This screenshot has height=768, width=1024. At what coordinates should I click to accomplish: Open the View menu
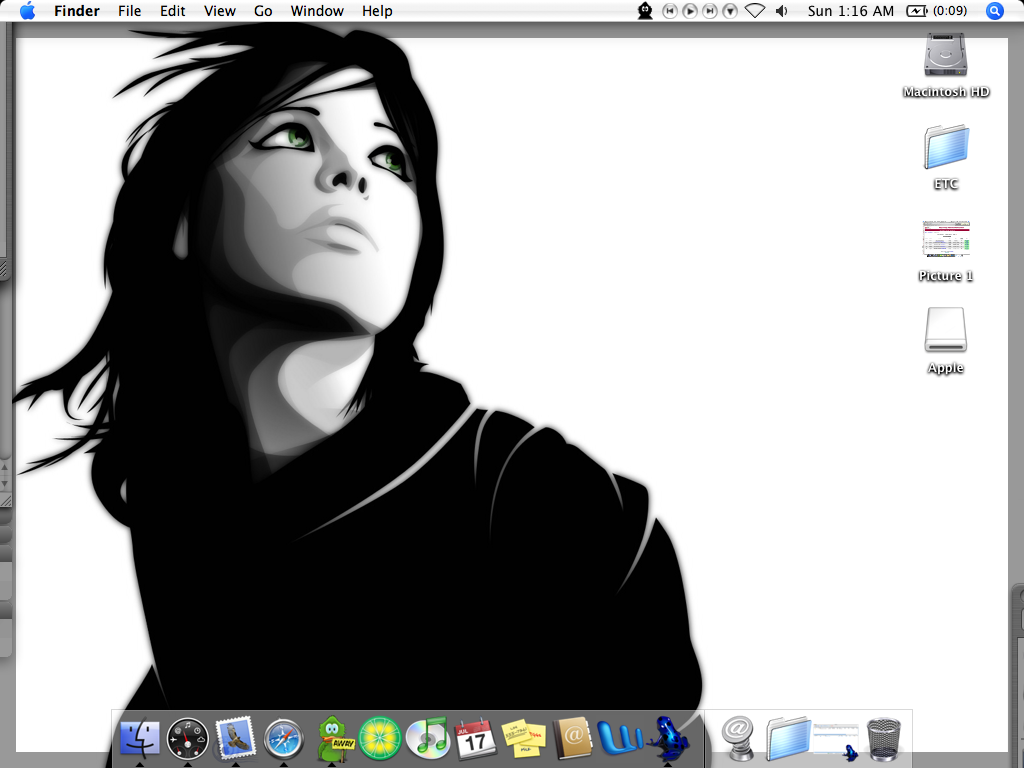(219, 11)
